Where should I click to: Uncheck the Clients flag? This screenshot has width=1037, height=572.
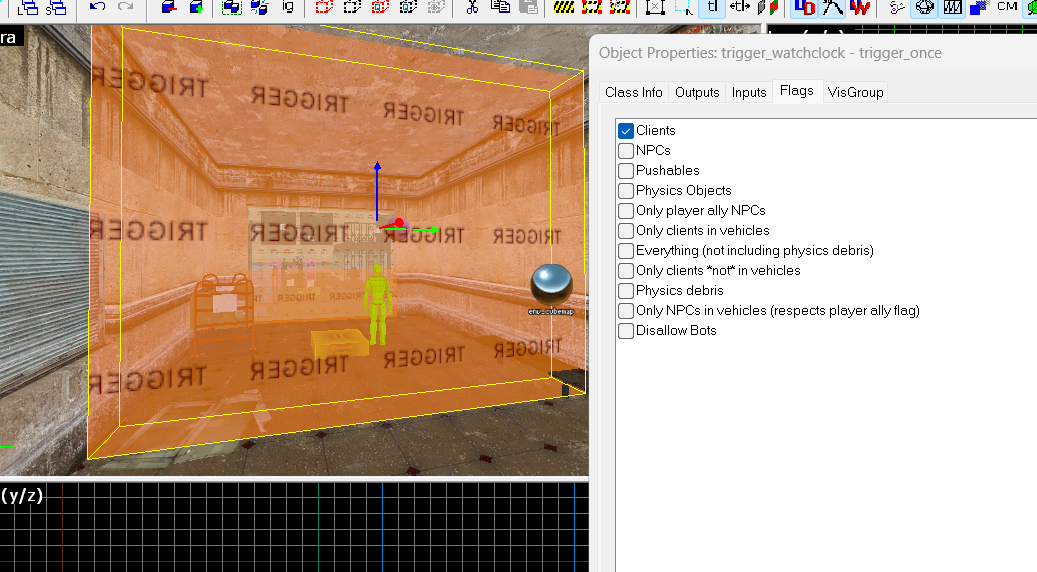tap(626, 131)
